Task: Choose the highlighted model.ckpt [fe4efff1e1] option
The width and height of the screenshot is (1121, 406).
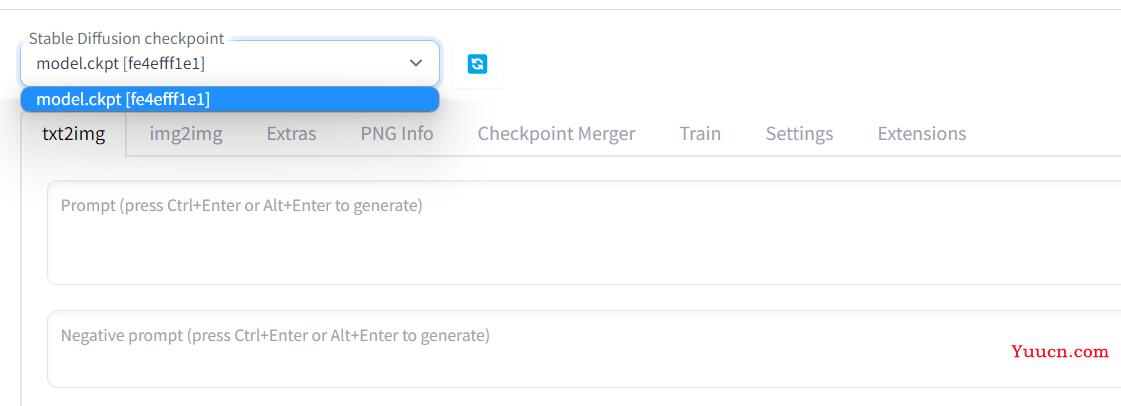Action: pos(230,99)
